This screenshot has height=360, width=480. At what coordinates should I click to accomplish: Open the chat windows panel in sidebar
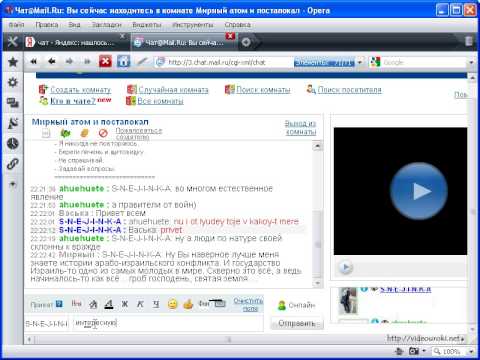tap(13, 103)
